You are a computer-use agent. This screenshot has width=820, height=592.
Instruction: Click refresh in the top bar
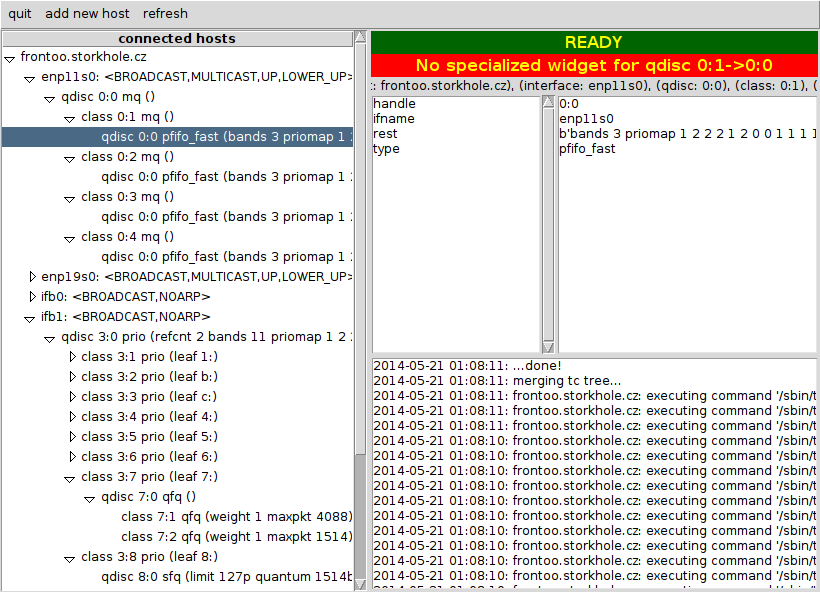pyautogui.click(x=165, y=14)
